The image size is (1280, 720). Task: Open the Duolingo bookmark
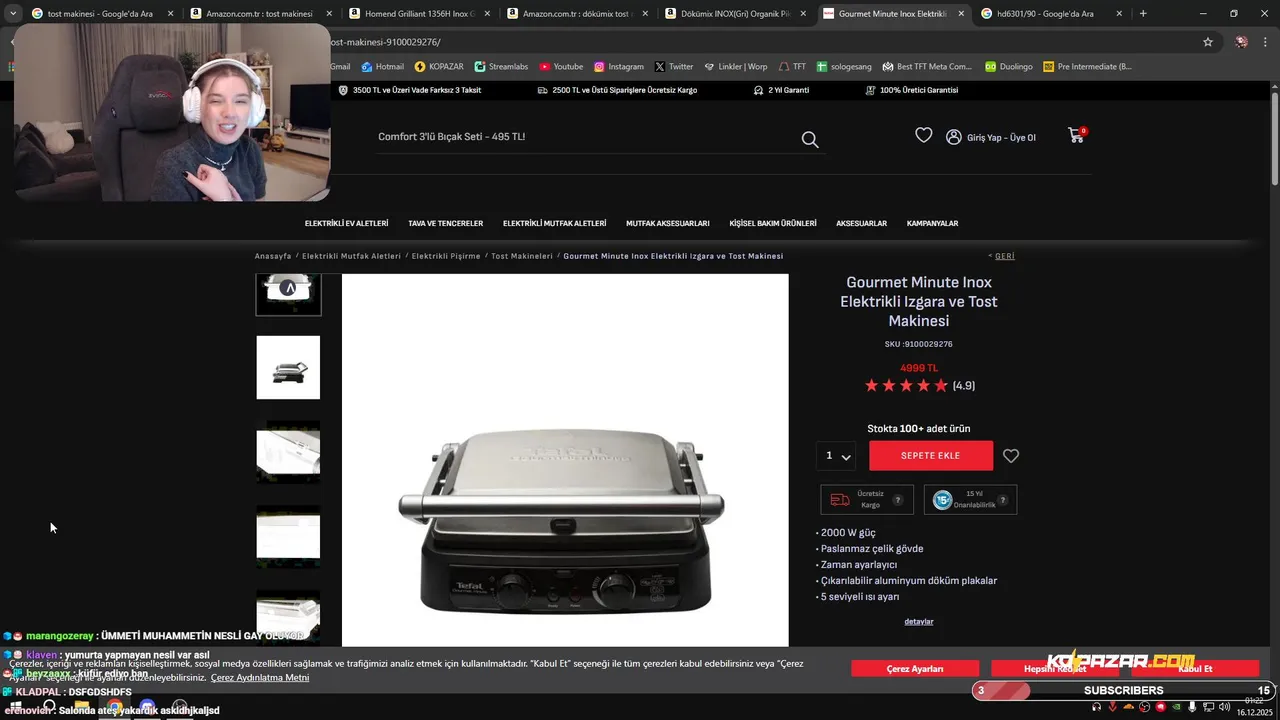pos(1008,66)
